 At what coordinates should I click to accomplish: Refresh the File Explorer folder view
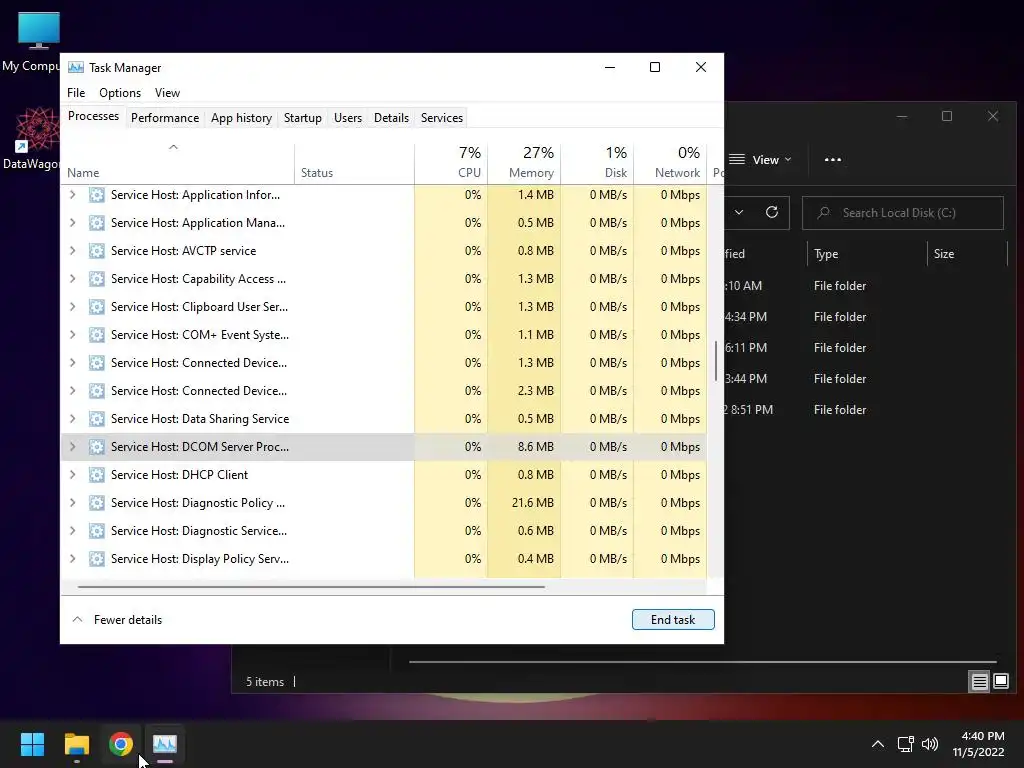pos(772,212)
